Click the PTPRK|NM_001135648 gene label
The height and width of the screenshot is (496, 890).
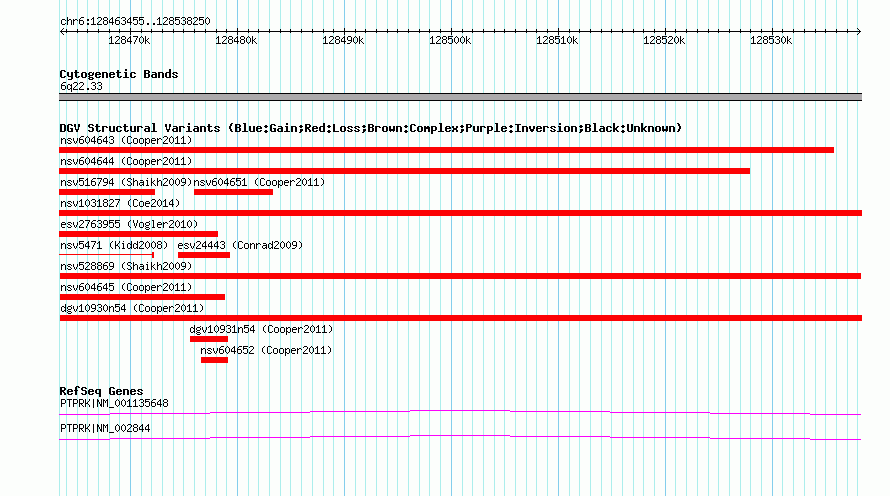[x=114, y=403]
